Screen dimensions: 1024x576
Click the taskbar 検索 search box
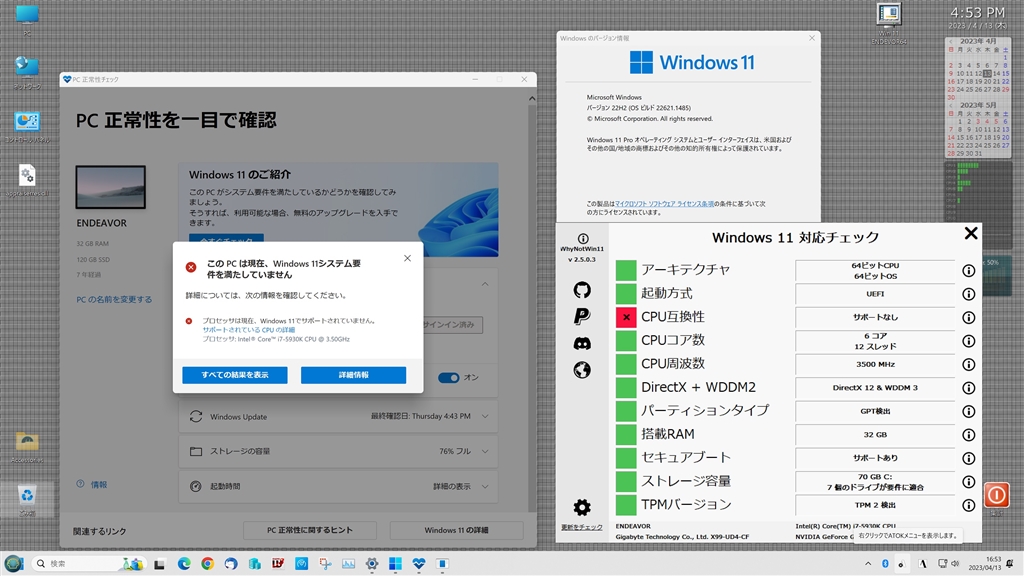tap(88, 564)
